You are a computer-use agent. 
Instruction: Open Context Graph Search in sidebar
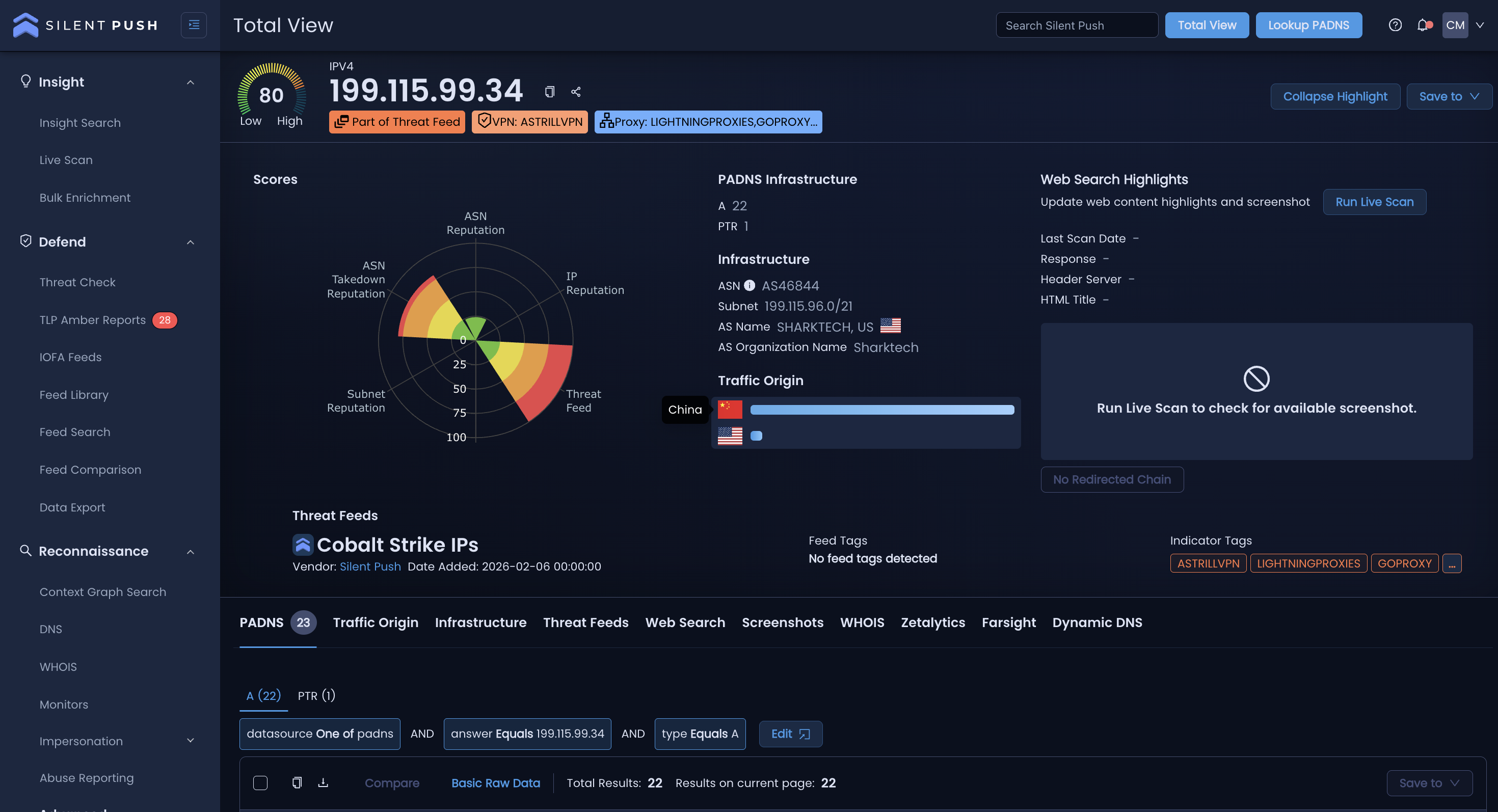pos(103,592)
